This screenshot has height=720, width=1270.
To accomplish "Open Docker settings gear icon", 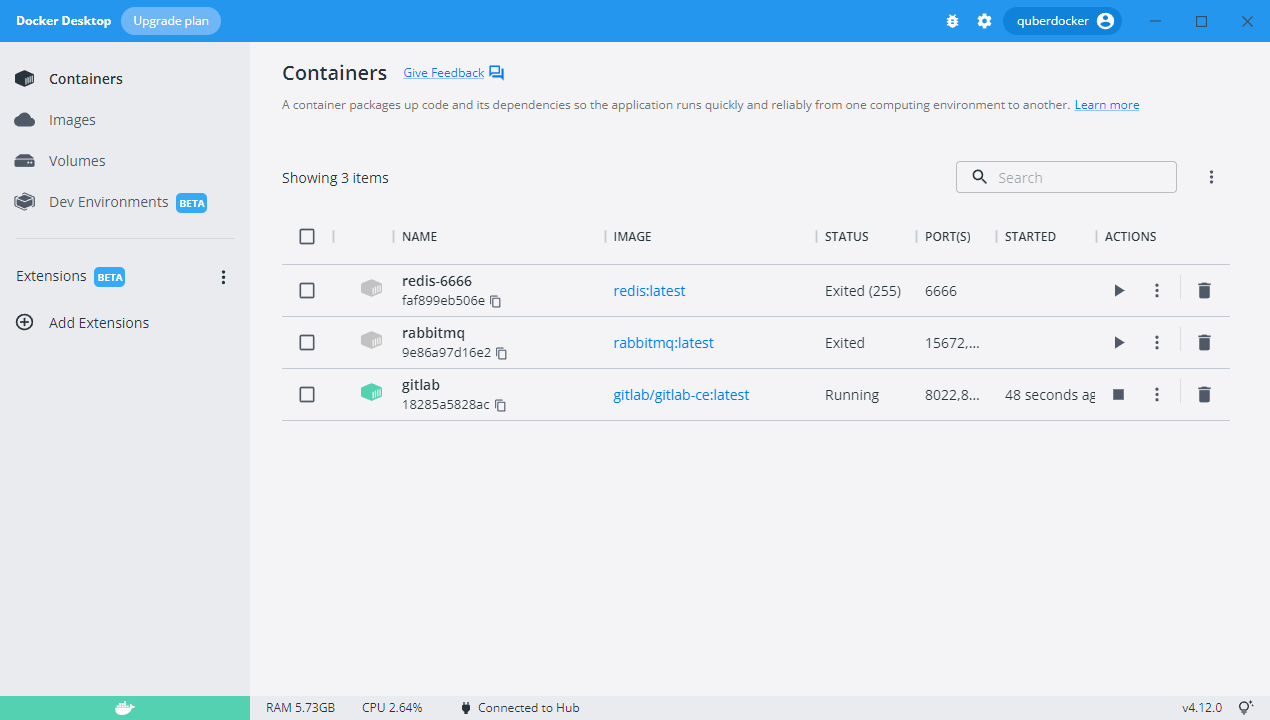I will pyautogui.click(x=984, y=21).
